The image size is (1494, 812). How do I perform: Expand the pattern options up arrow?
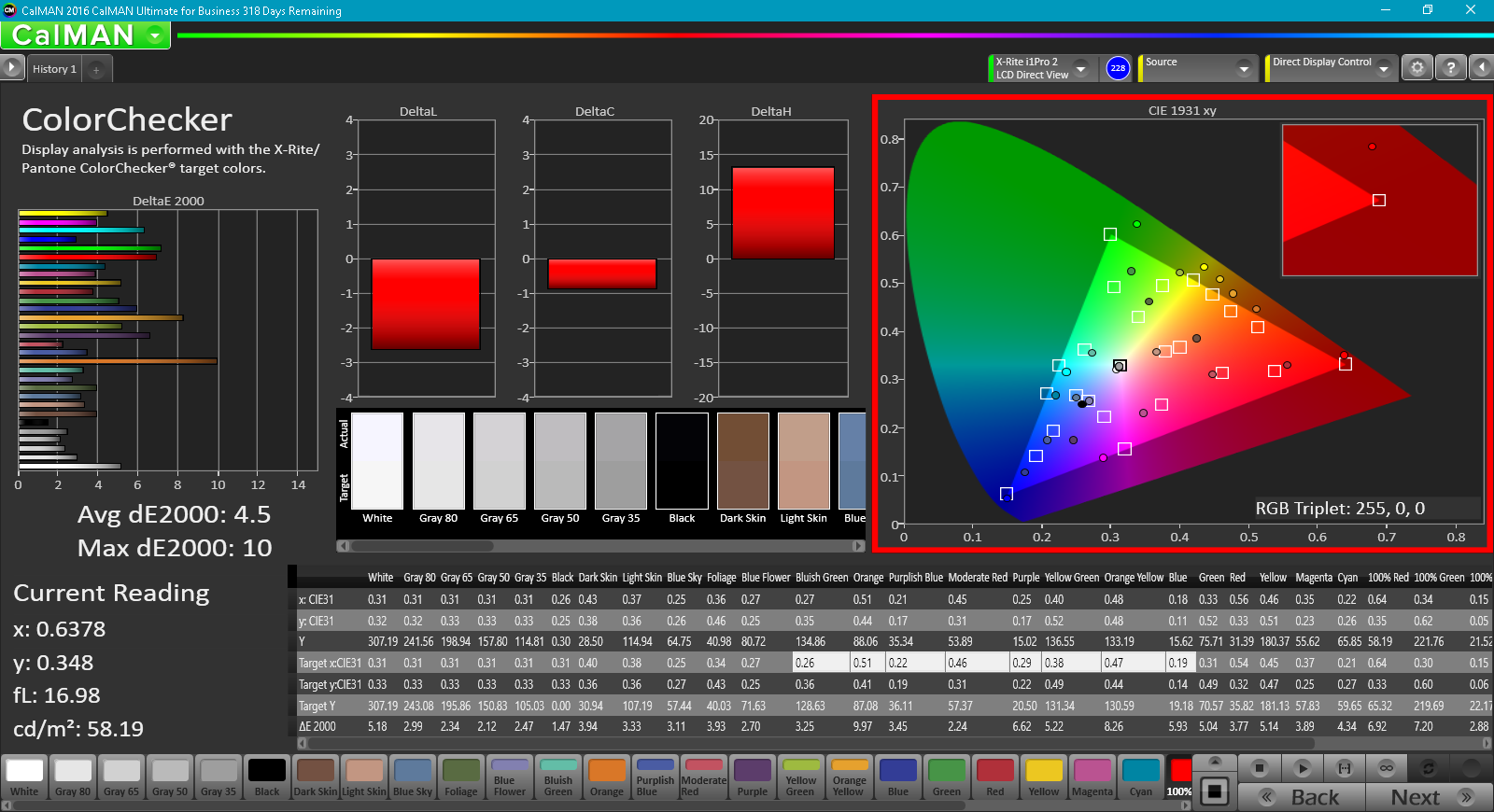1214,763
